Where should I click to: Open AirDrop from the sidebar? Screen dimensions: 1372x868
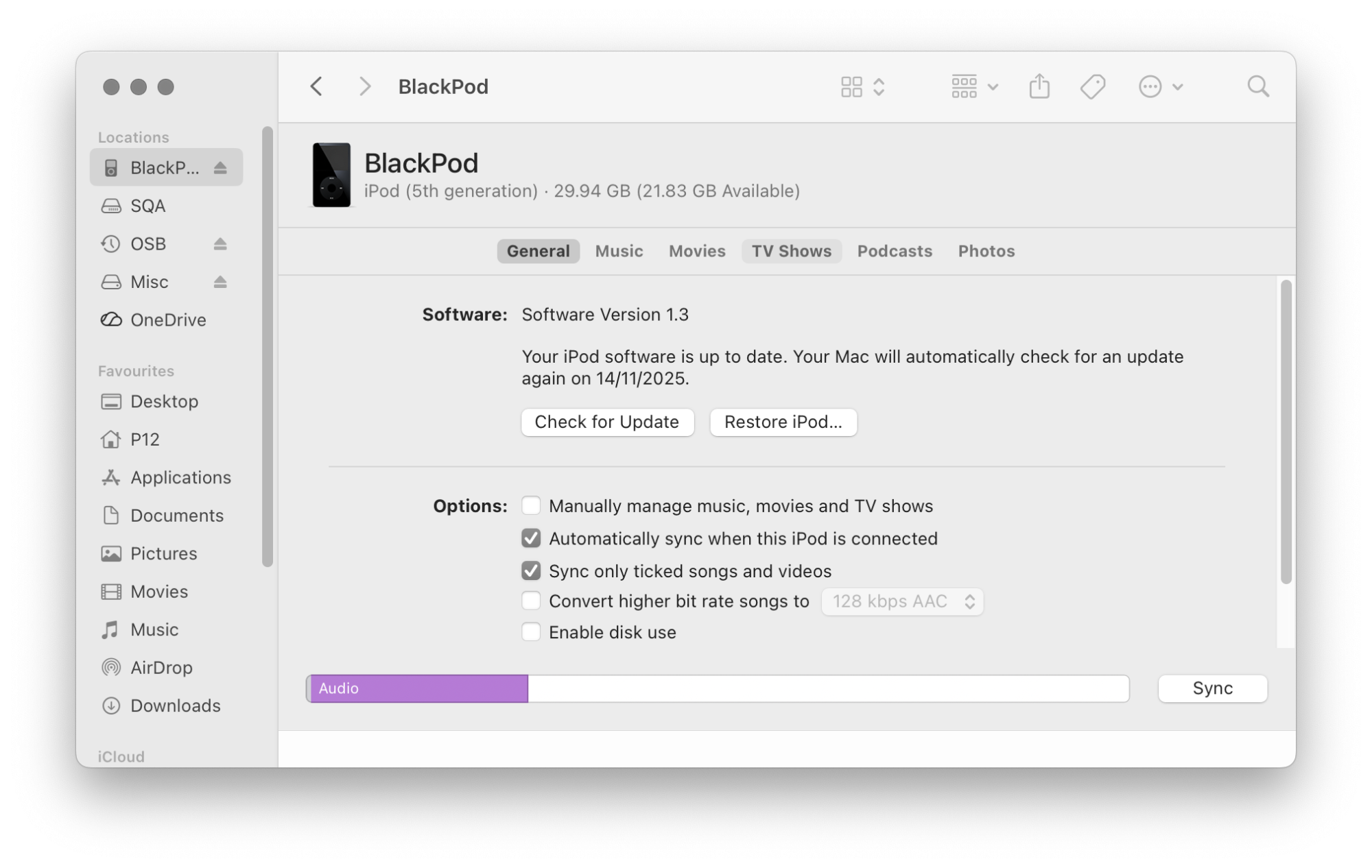click(x=161, y=667)
